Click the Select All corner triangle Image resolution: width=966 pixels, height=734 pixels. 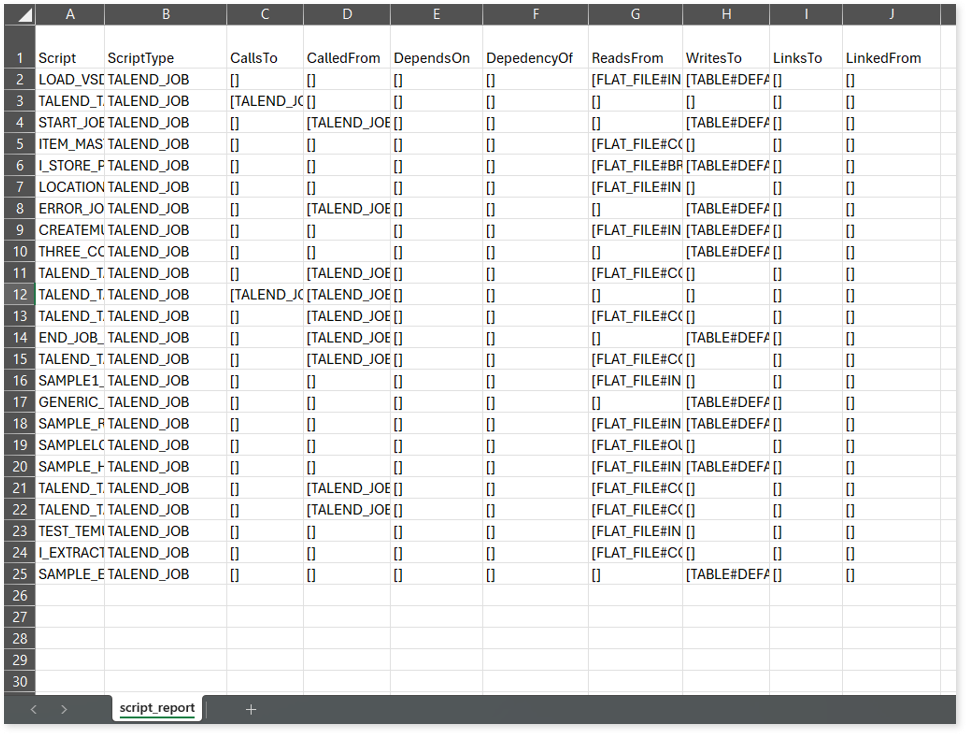[24, 16]
